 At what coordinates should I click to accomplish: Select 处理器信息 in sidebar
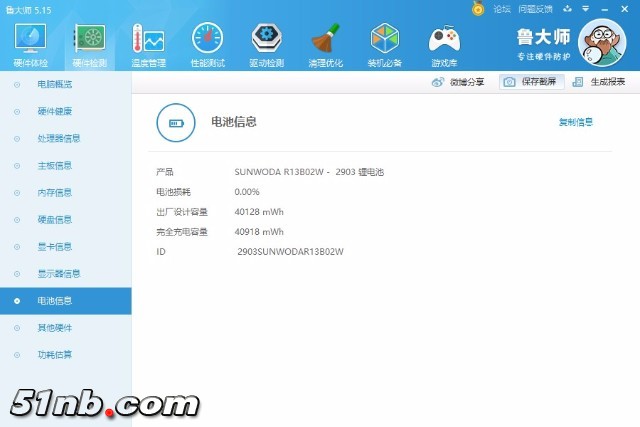66,138
